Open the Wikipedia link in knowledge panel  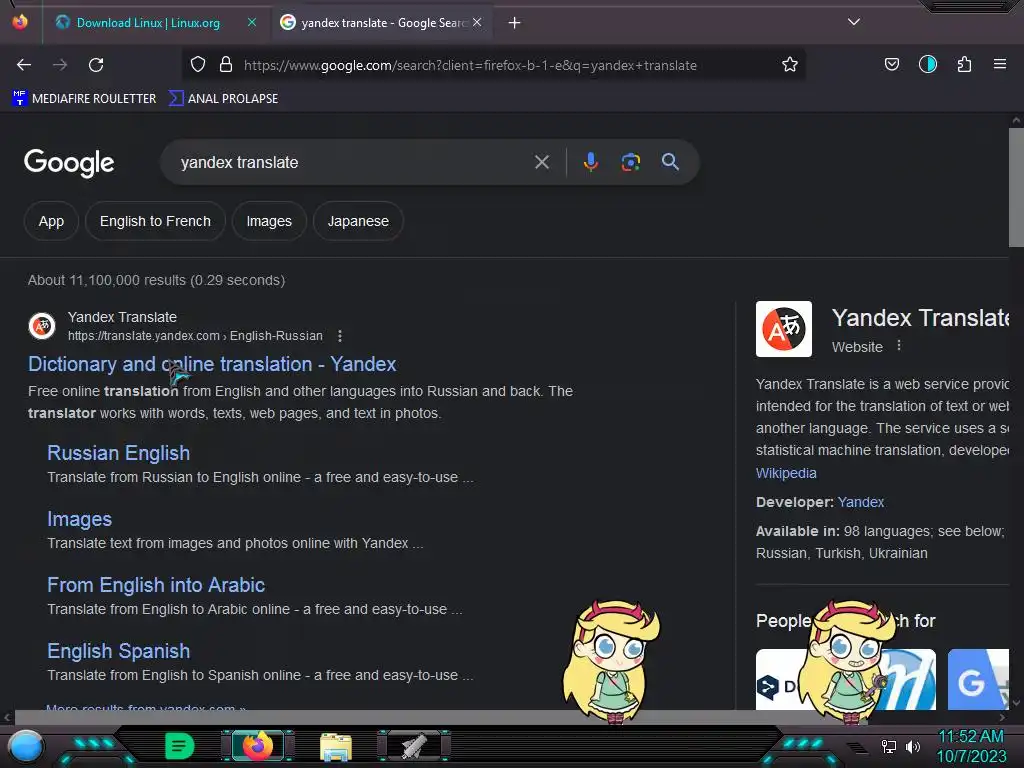pyautogui.click(x=786, y=473)
